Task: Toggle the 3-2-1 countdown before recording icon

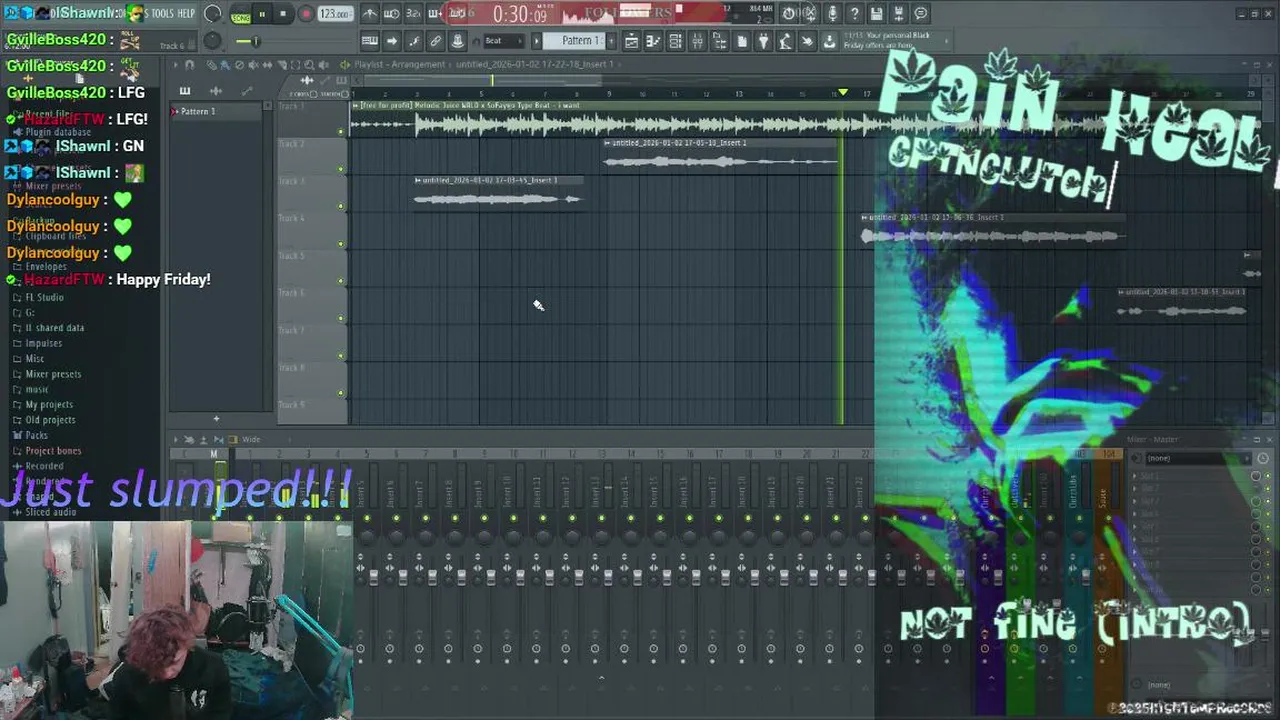Action: [x=413, y=14]
